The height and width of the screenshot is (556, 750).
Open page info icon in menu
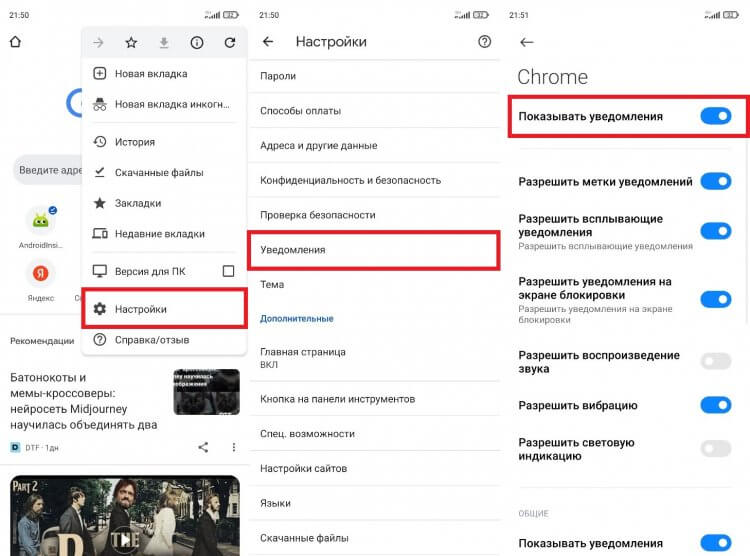[x=197, y=43]
